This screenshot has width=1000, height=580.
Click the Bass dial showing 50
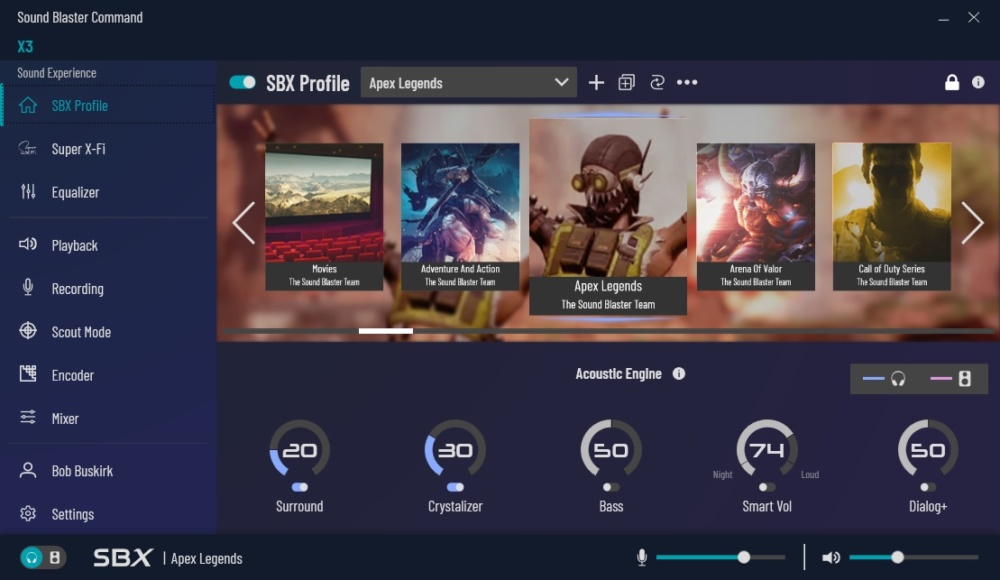coord(611,449)
